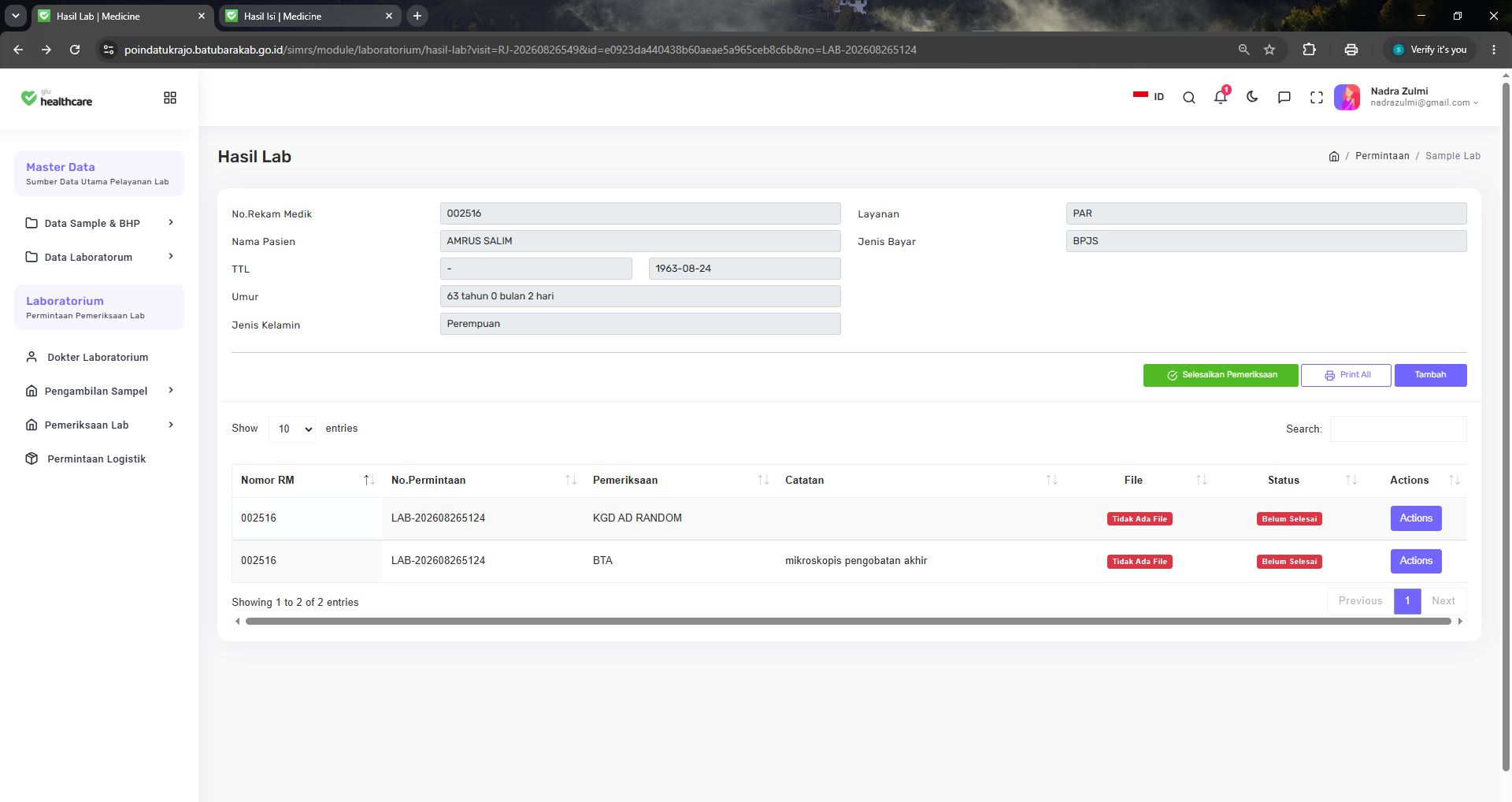Open the user account dropdown by email
The image size is (1512, 802).
tap(1425, 102)
